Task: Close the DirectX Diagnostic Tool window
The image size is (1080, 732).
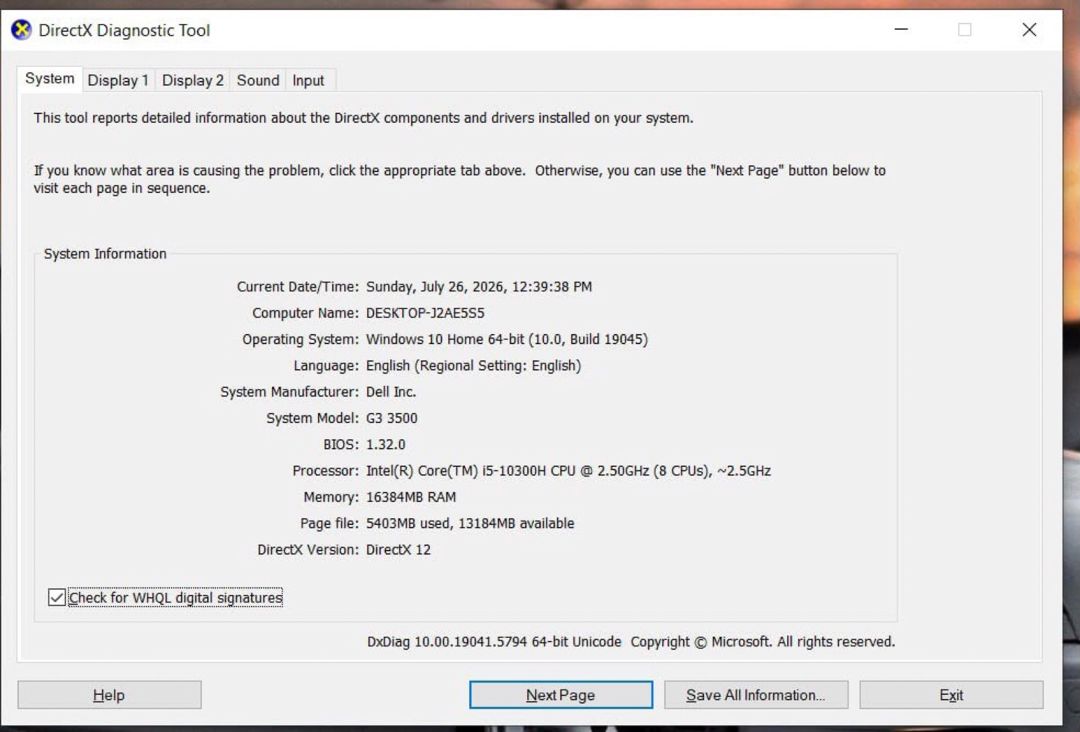Action: (x=1029, y=30)
